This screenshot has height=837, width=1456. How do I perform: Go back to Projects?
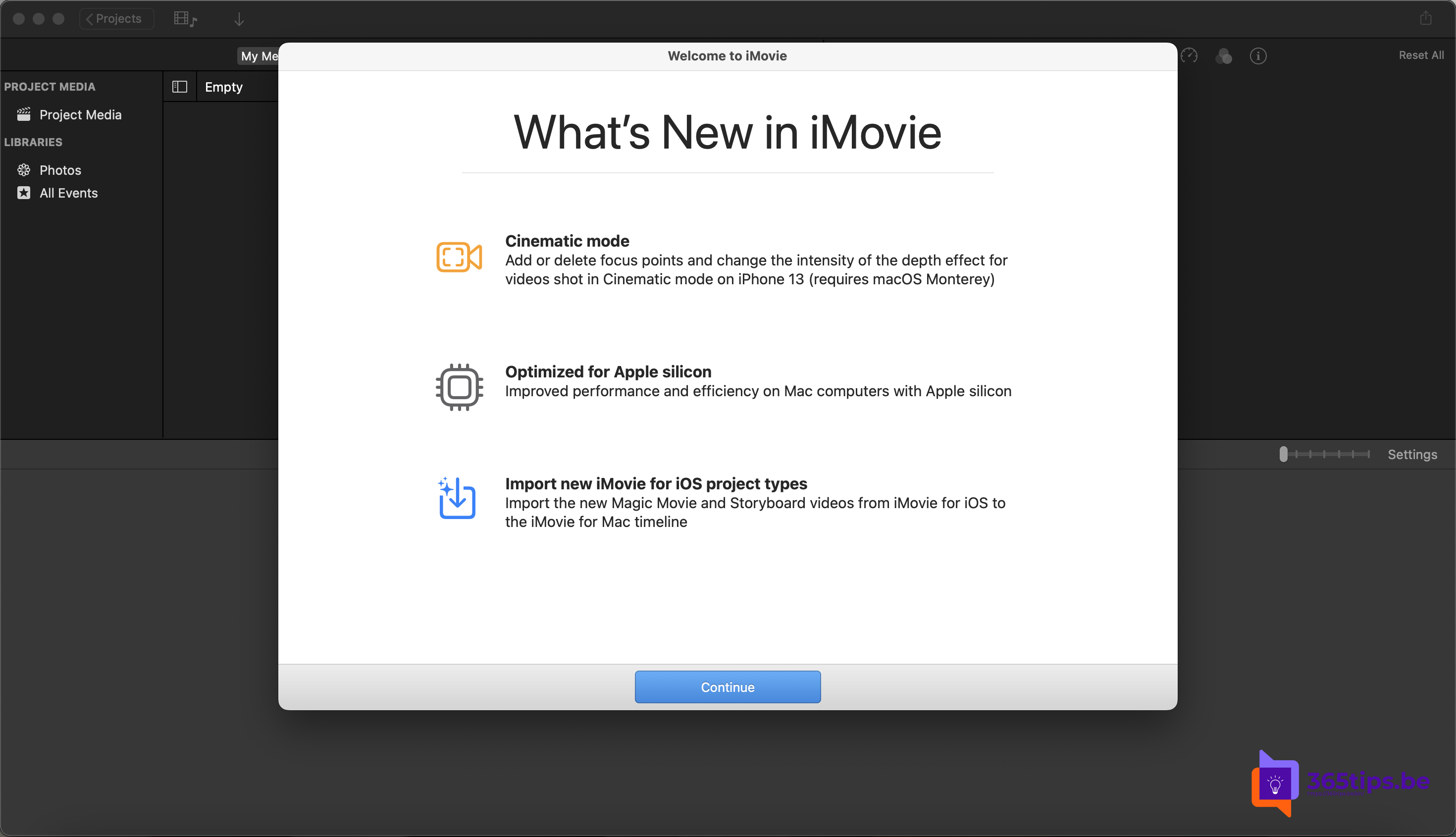117,18
